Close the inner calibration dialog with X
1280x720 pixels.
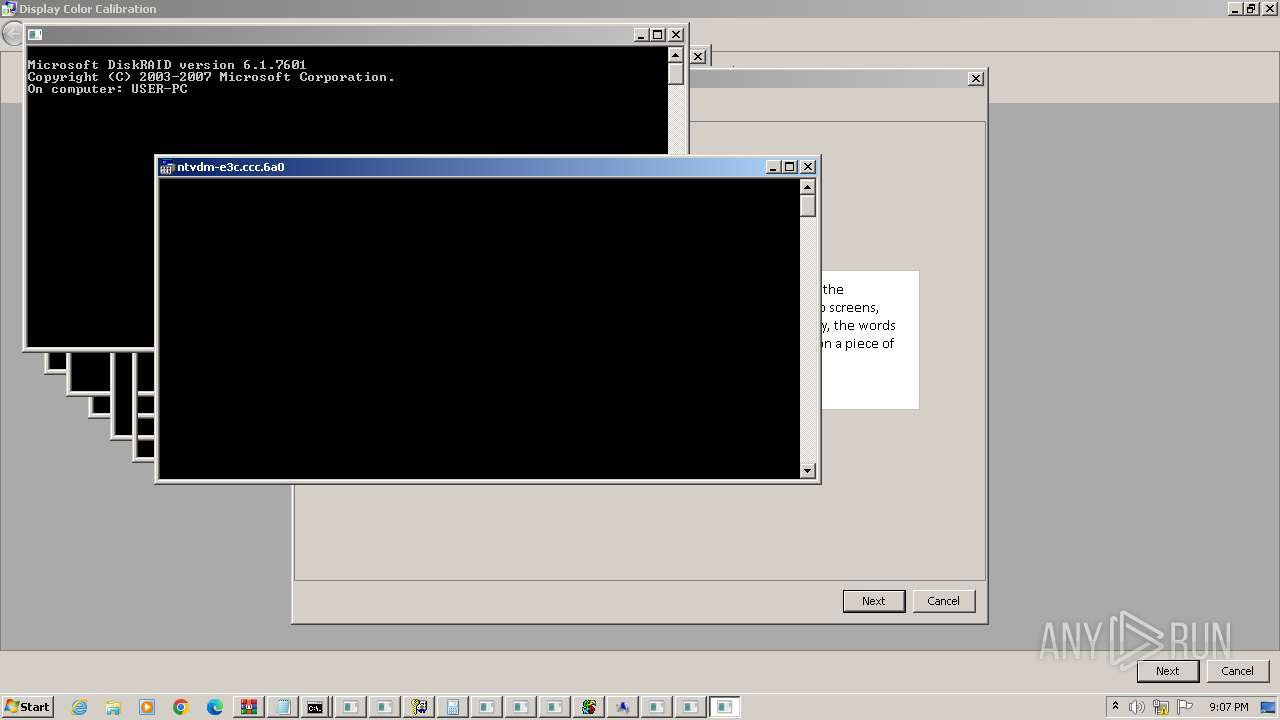(976, 79)
